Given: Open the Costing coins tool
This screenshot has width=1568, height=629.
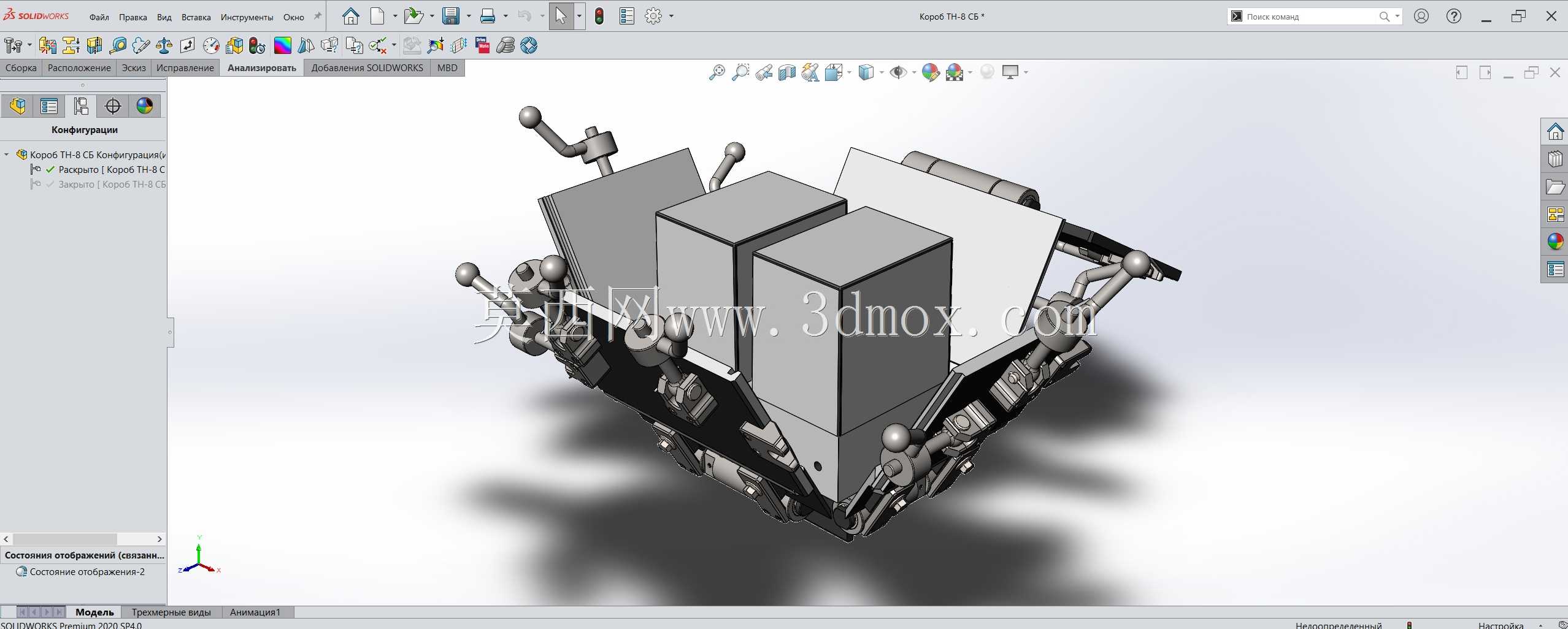Looking at the screenshot, I should click(x=505, y=45).
